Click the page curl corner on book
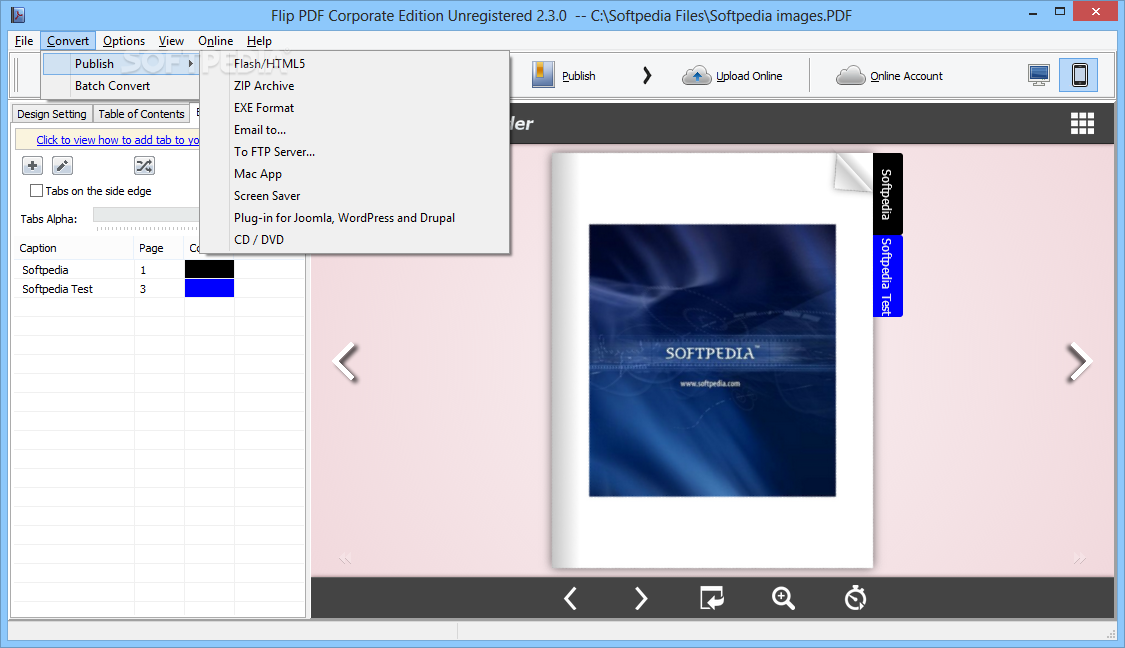The width and height of the screenshot is (1125, 648). click(852, 172)
